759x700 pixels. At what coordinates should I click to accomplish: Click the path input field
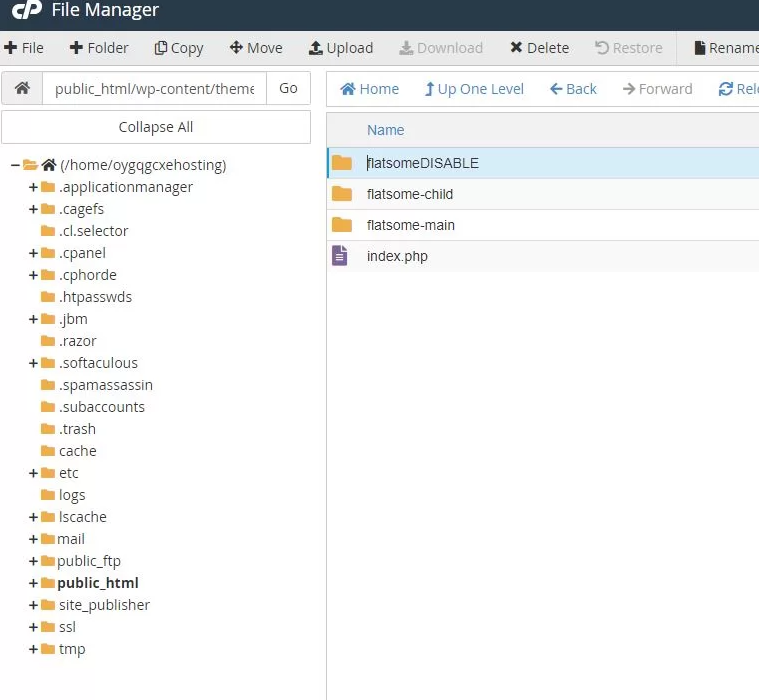(x=154, y=88)
